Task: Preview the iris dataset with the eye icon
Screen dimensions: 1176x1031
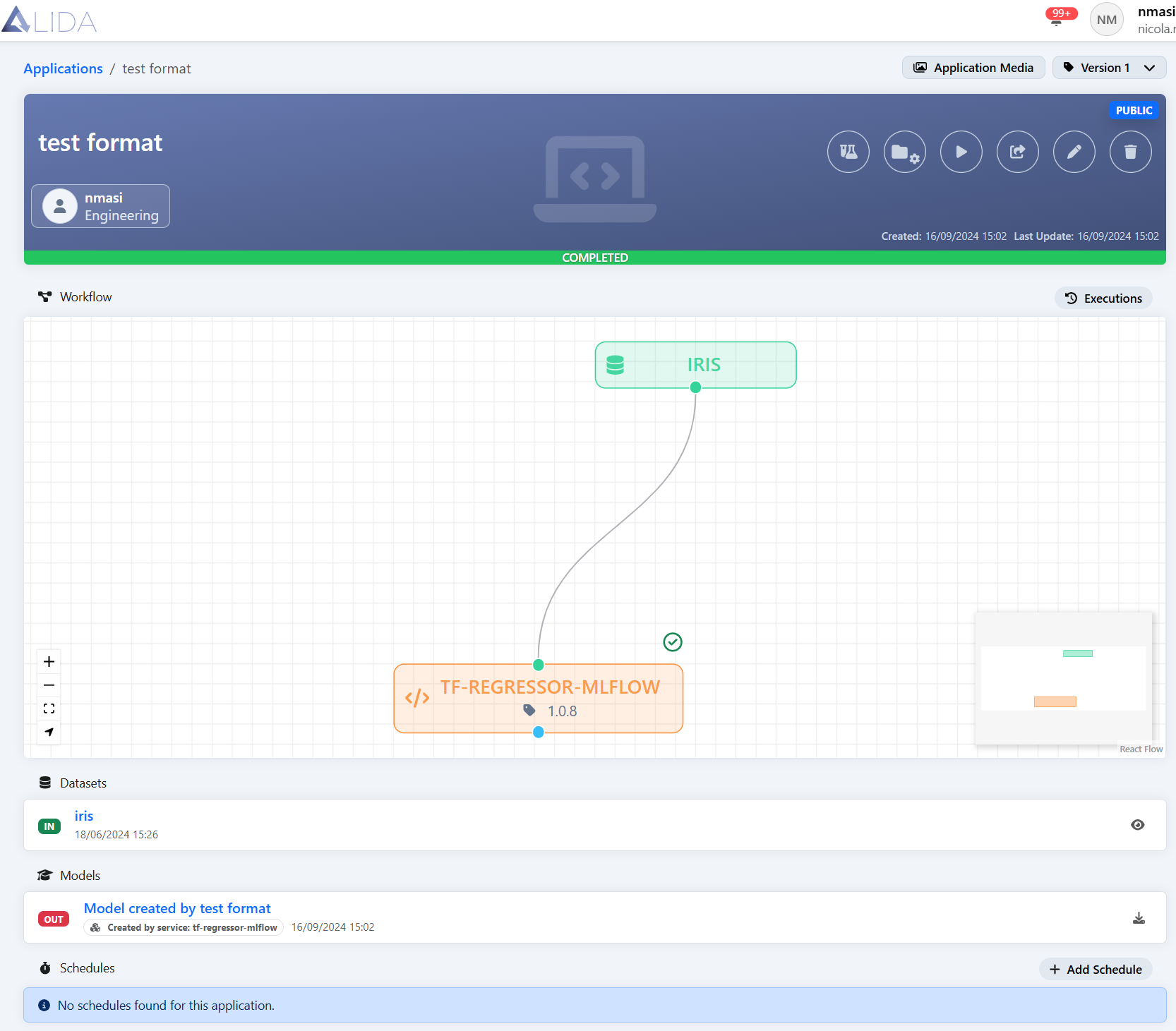Action: [x=1138, y=825]
